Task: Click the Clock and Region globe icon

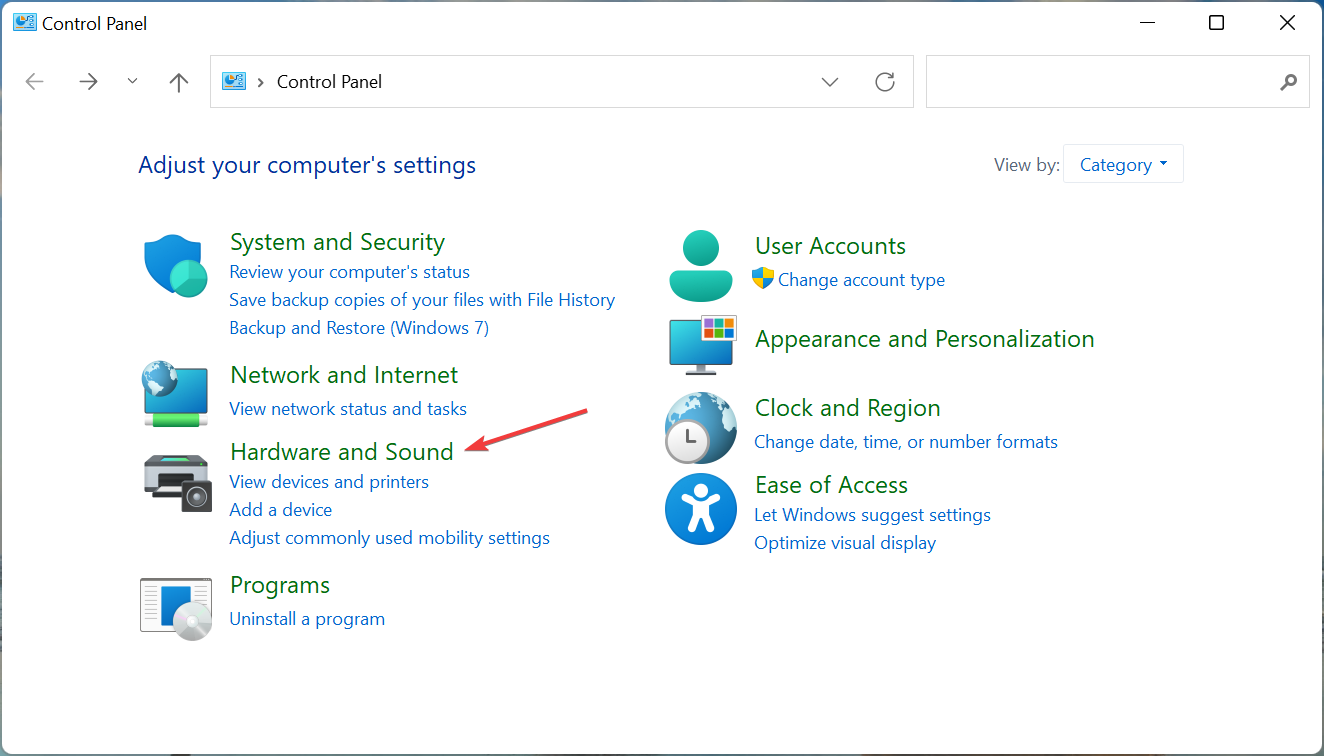Action: (x=701, y=427)
